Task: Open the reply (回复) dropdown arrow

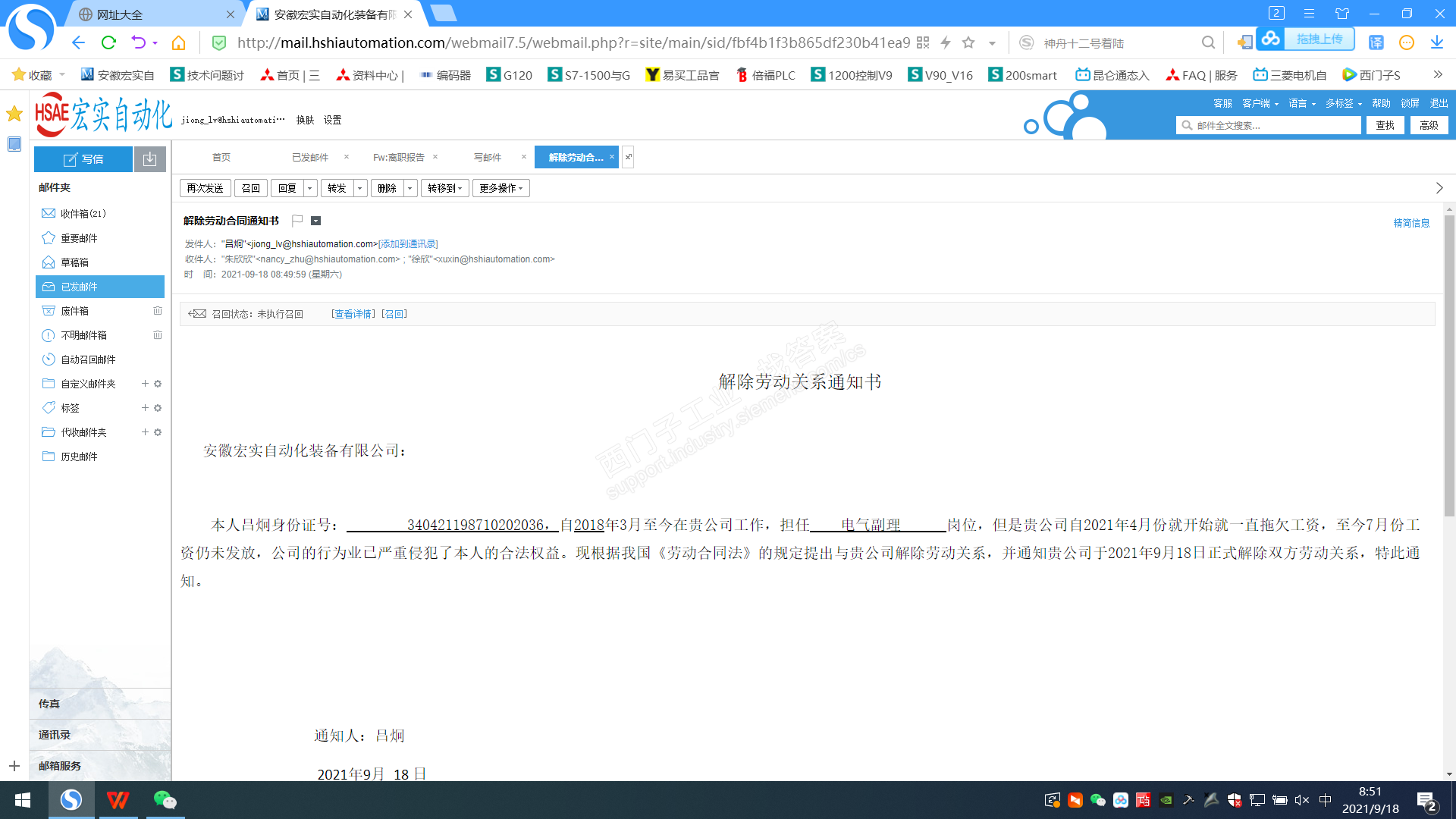Action: [309, 188]
